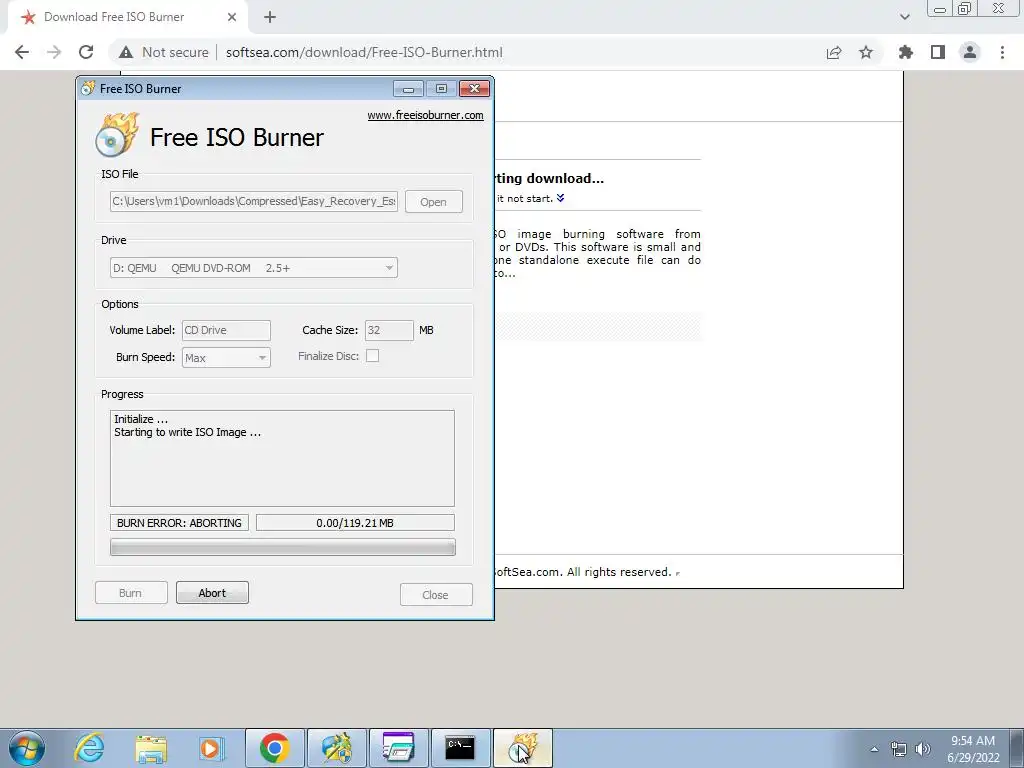Open Windows Explorer folder on taskbar
Screen dimensions: 1024x768
click(152, 748)
